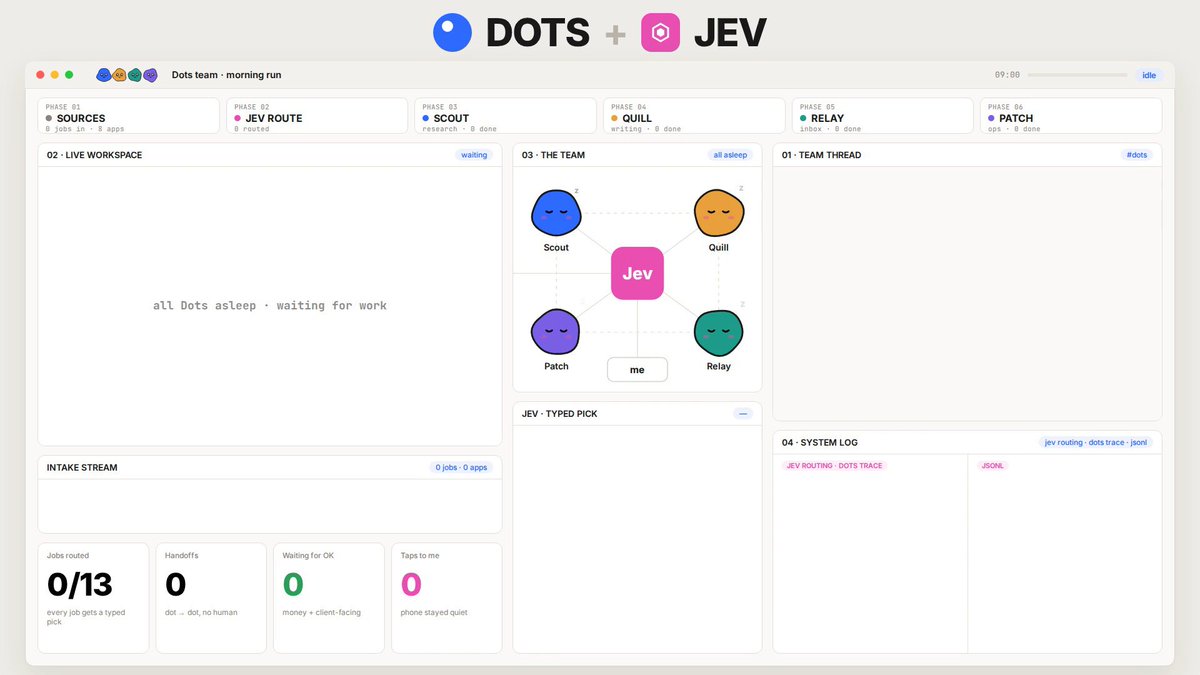Select the orange Quill dot avatar

[x=719, y=213]
